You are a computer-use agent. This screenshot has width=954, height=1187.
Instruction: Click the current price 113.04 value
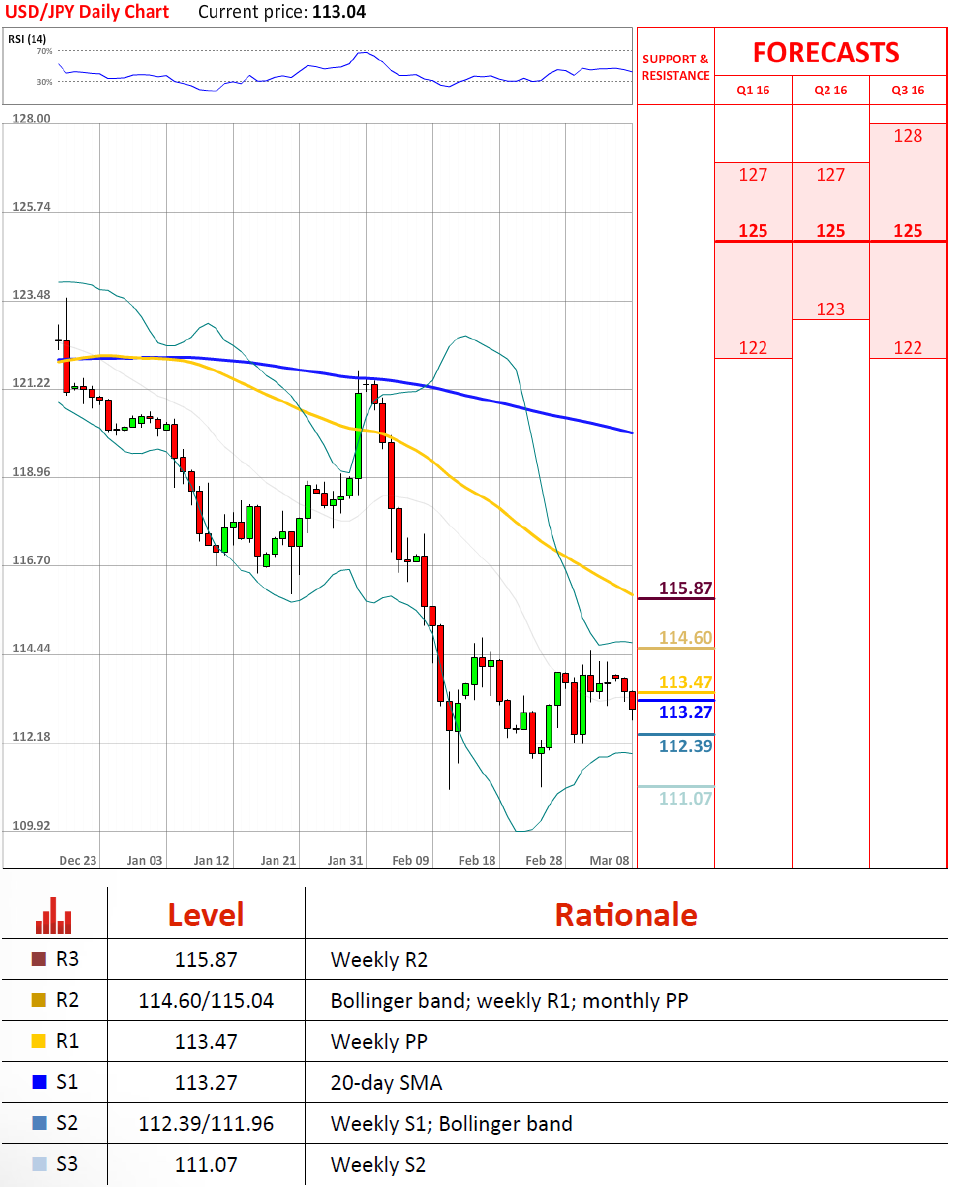click(339, 12)
